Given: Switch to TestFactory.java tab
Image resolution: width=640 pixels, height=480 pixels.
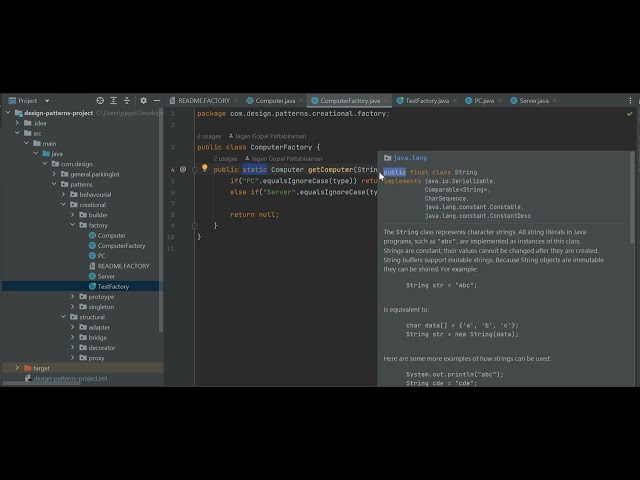Looking at the screenshot, I should point(427,100).
